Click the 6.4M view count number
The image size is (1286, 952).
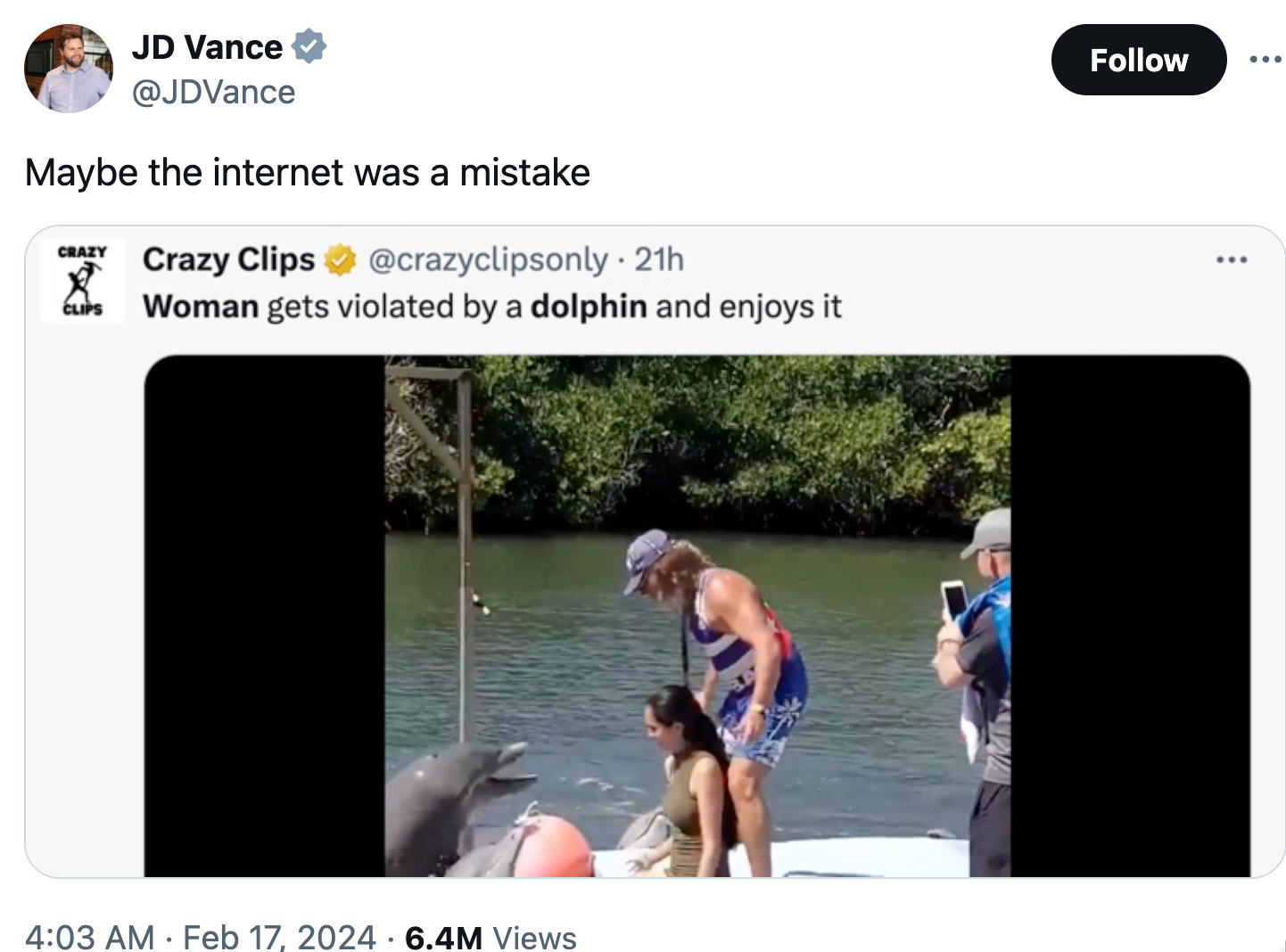click(443, 937)
